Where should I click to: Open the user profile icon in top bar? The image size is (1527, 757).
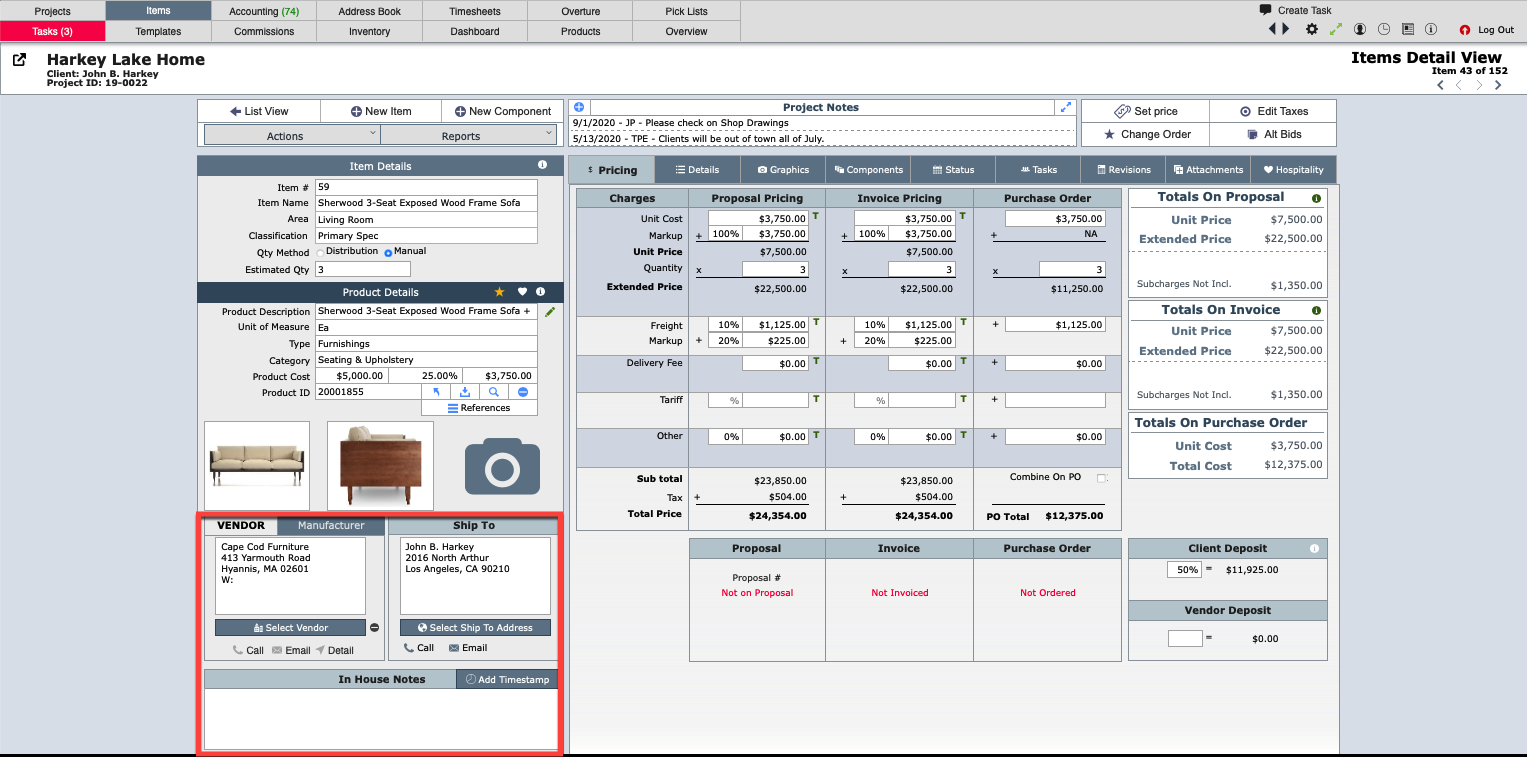(x=1360, y=30)
